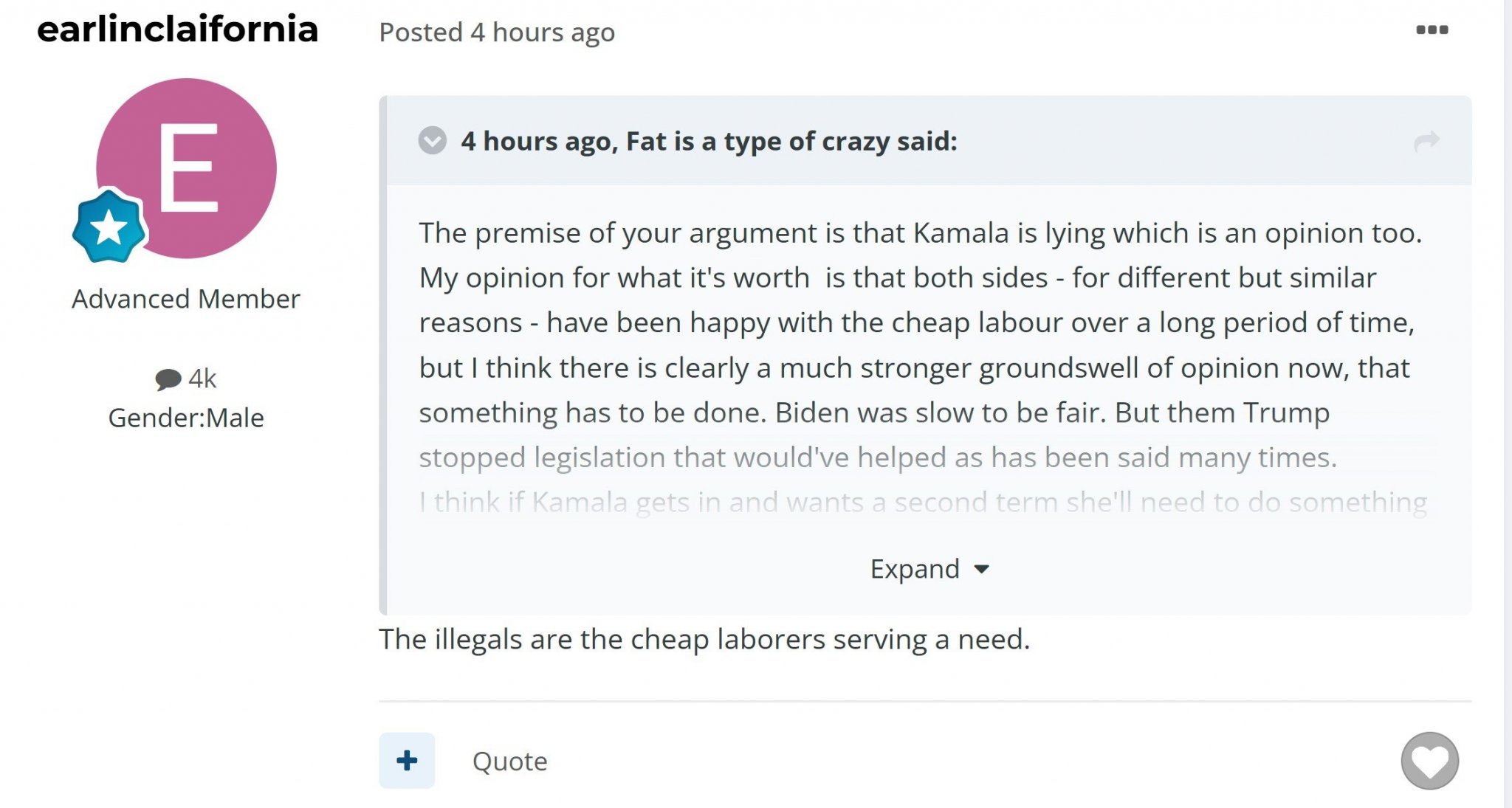
Task: Click the reply text about cheap laborers
Action: coord(704,639)
